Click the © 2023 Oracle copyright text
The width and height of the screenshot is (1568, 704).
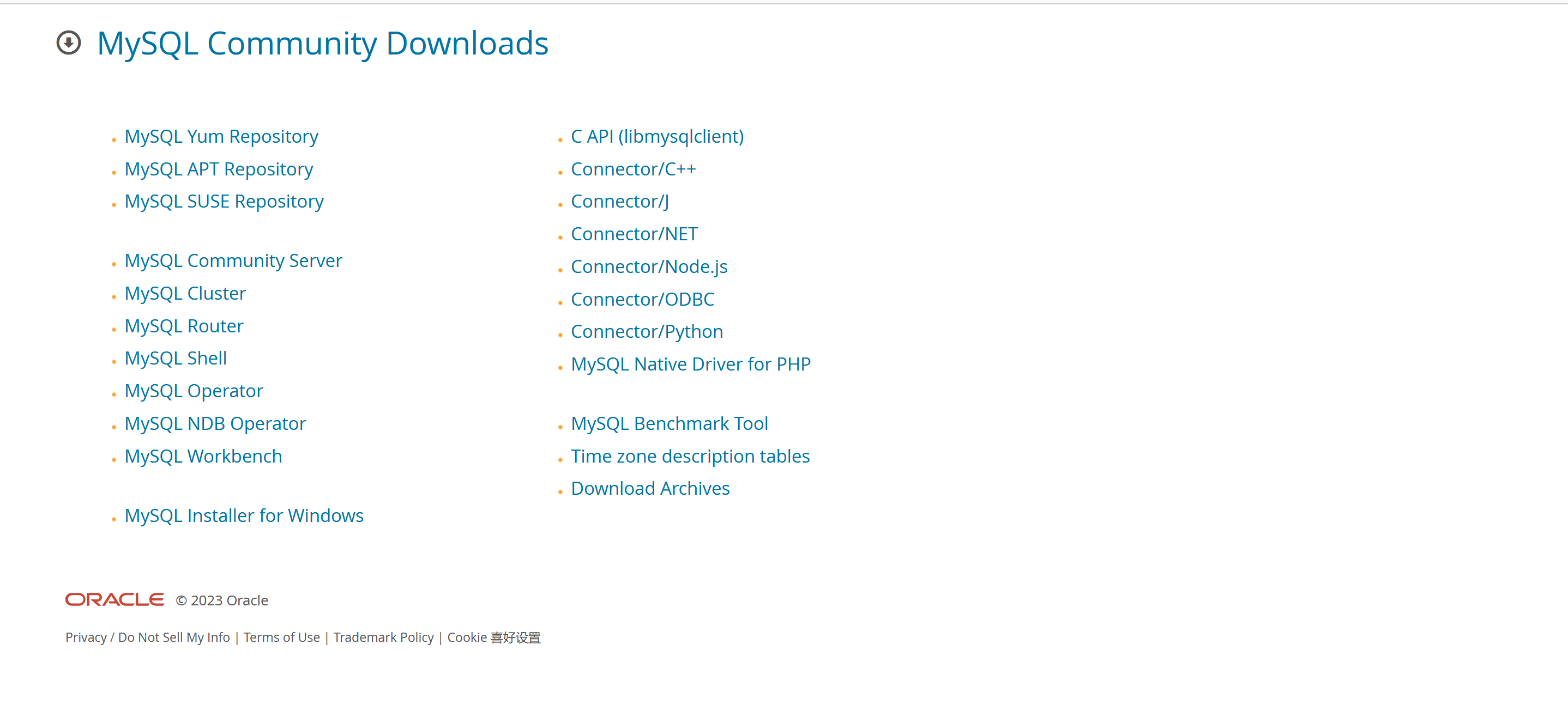(222, 600)
